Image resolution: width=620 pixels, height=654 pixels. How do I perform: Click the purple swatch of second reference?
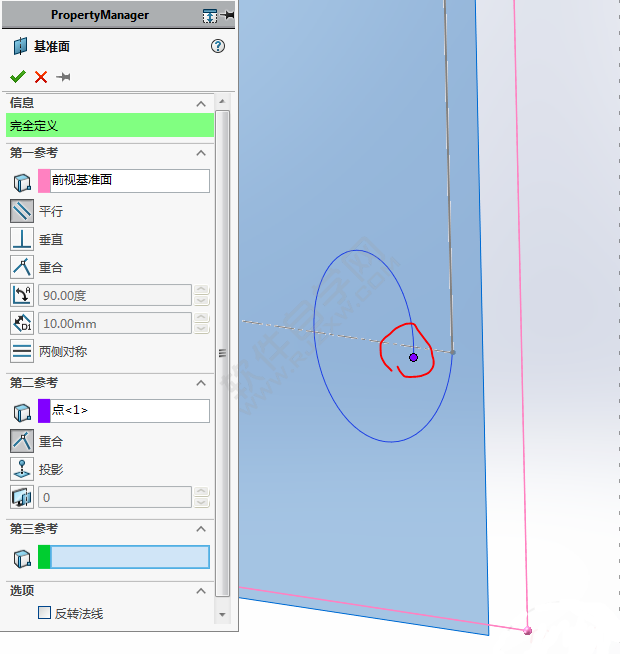[x=44, y=411]
